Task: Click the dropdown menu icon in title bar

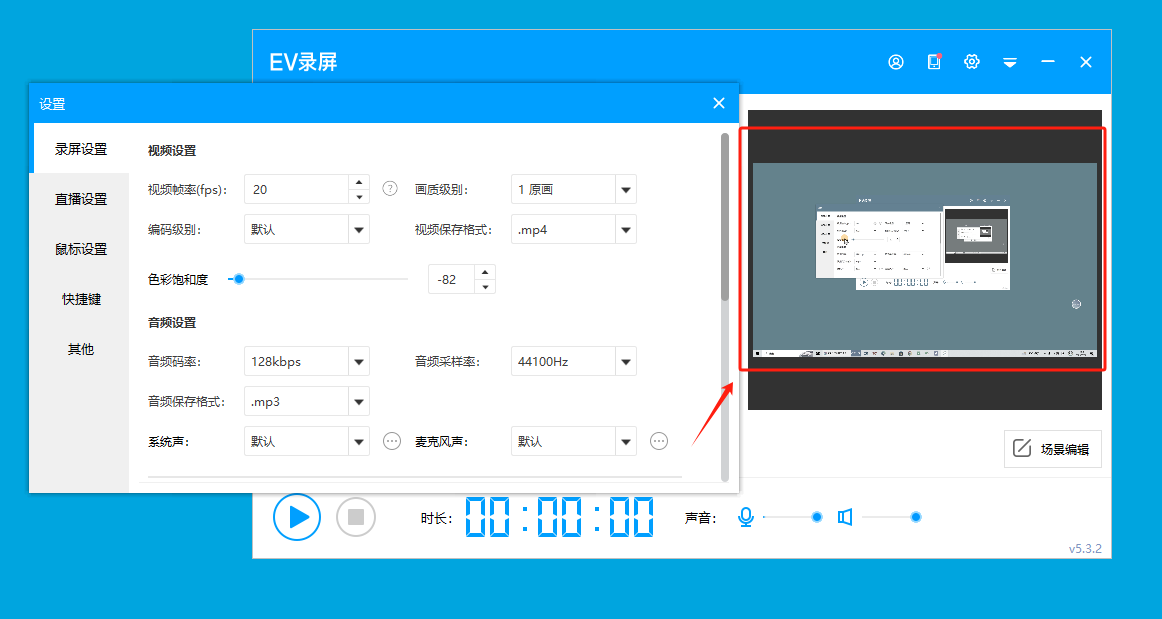Action: tap(1010, 62)
